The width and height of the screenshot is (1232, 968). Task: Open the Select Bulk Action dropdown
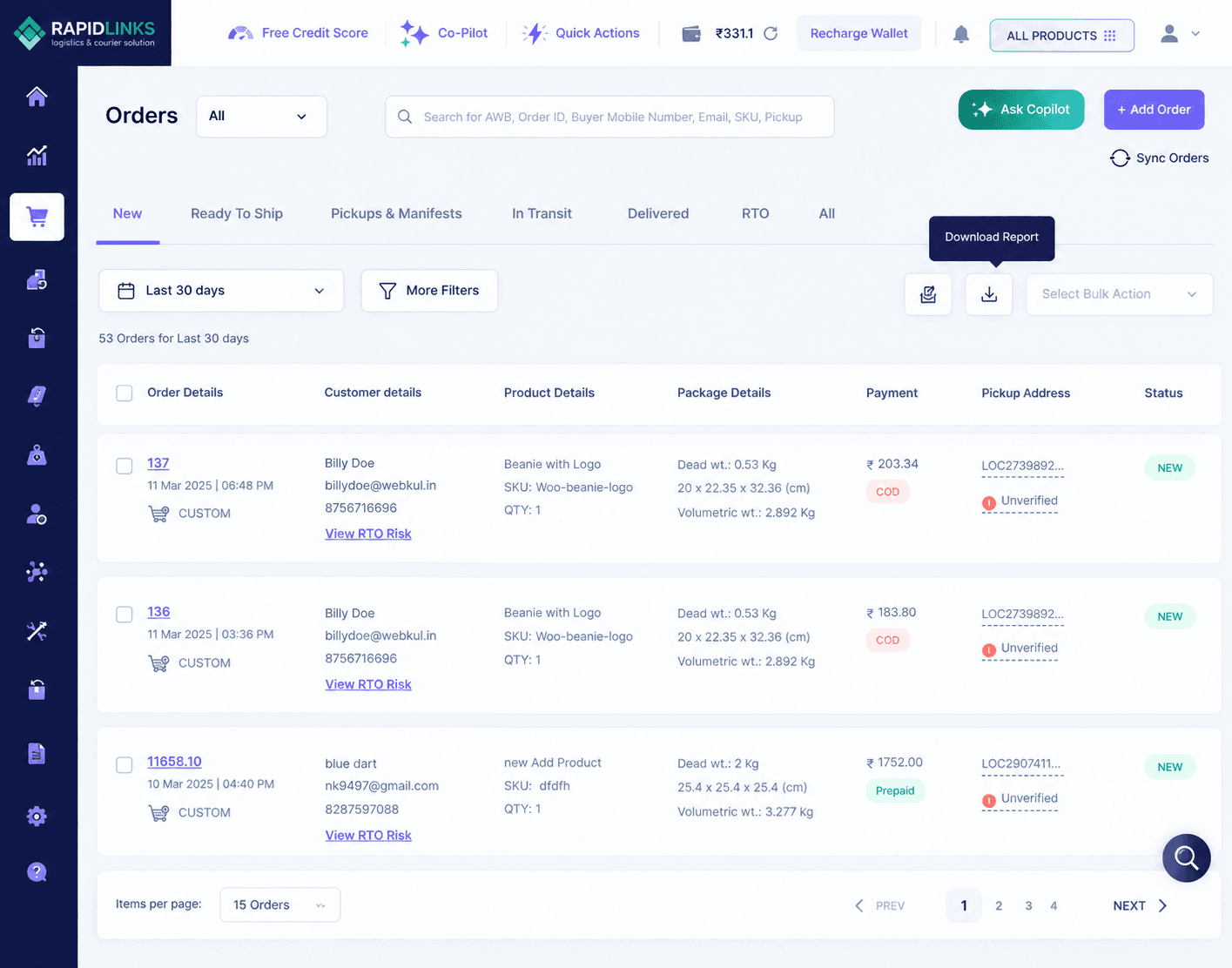[1120, 294]
